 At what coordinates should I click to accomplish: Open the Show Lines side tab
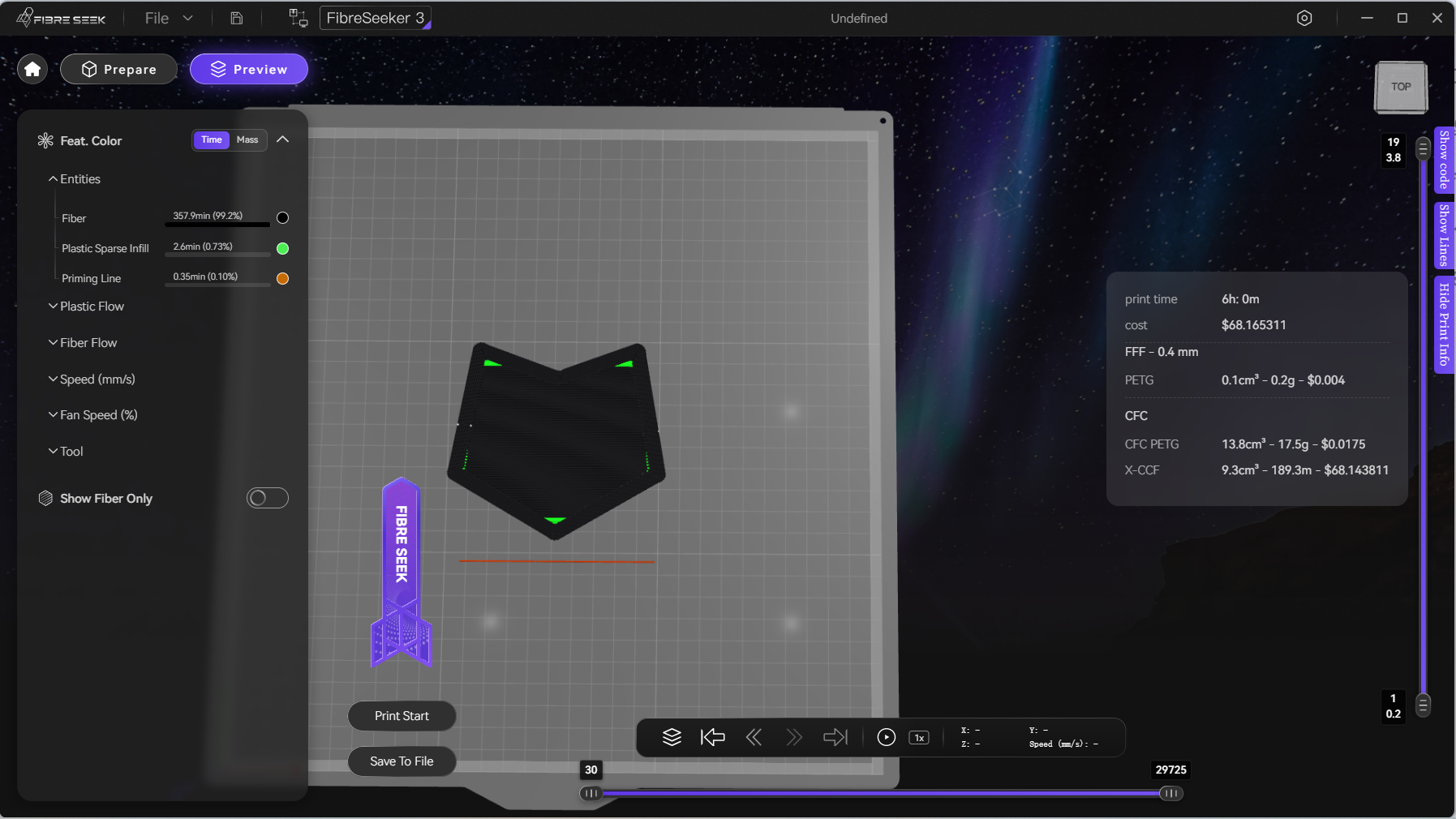pos(1444,234)
